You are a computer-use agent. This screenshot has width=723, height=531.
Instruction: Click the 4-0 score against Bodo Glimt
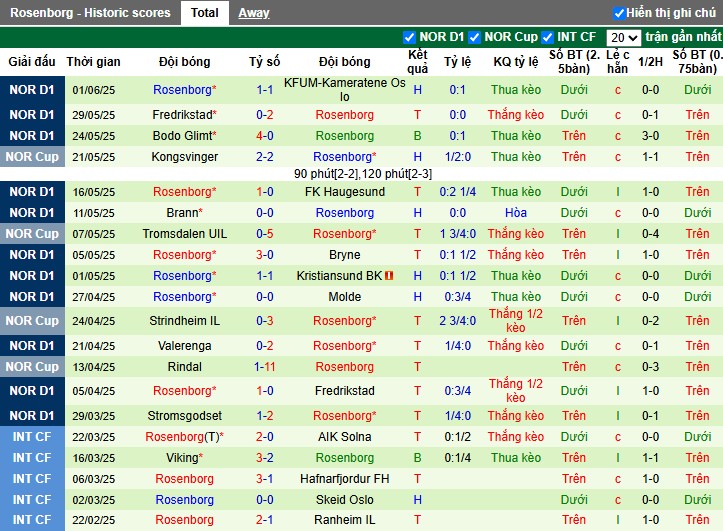click(x=265, y=136)
